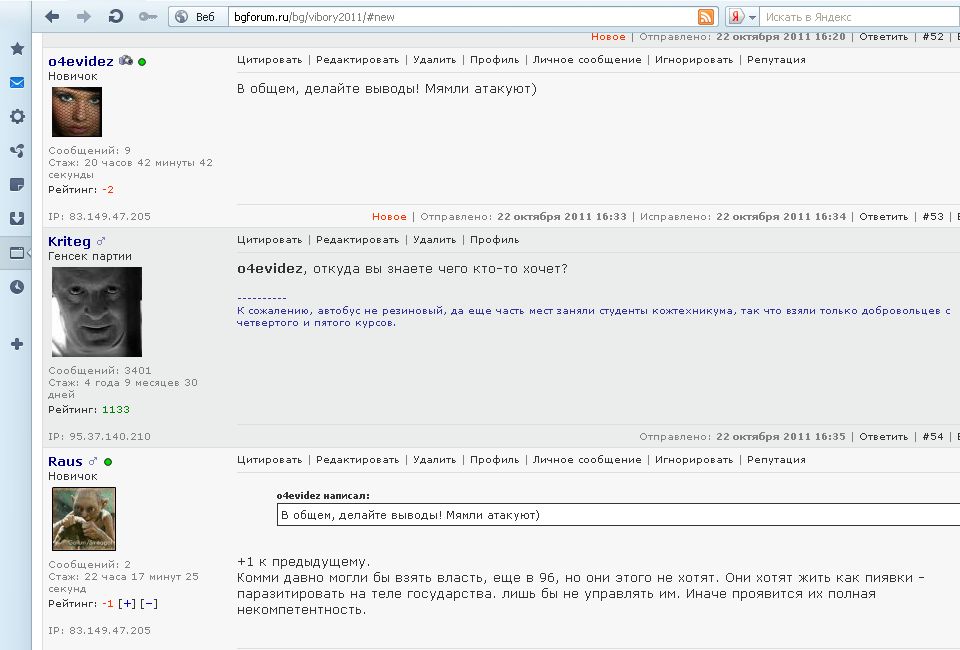The height and width of the screenshot is (650, 960).
Task: Reload the page with the refresh icon
Action: pos(116,17)
